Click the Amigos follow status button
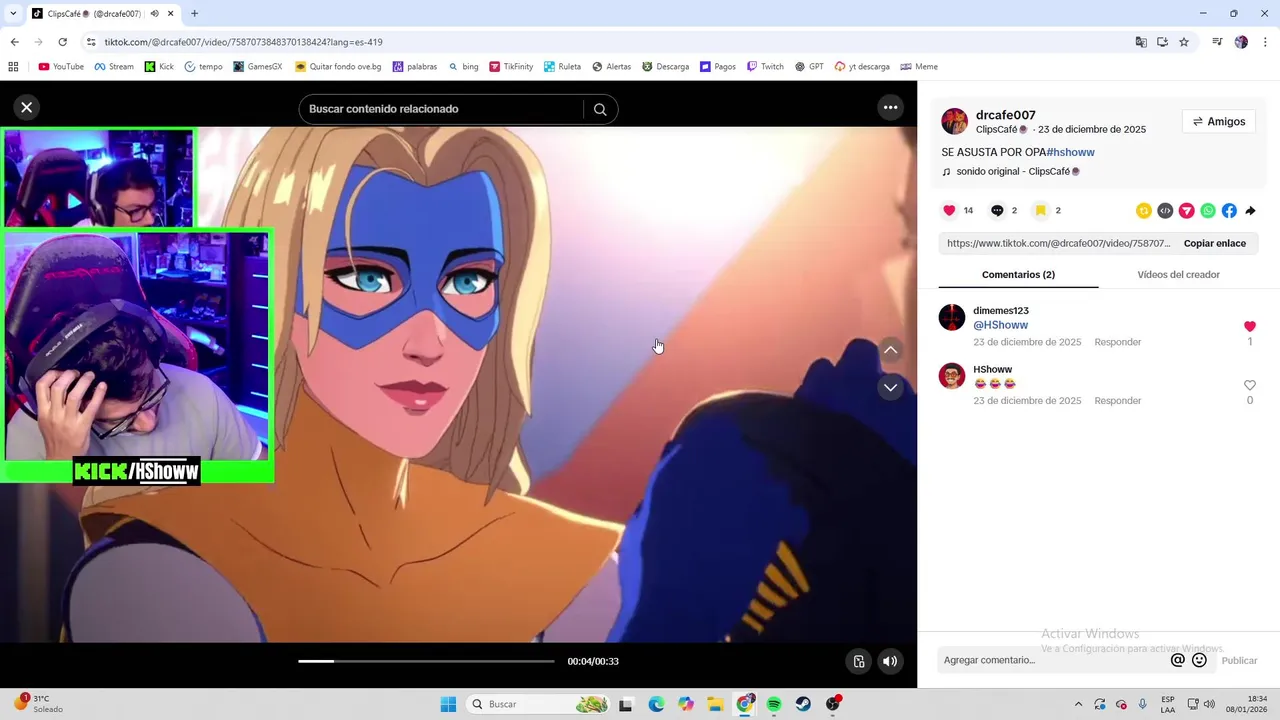 [x=1219, y=122]
